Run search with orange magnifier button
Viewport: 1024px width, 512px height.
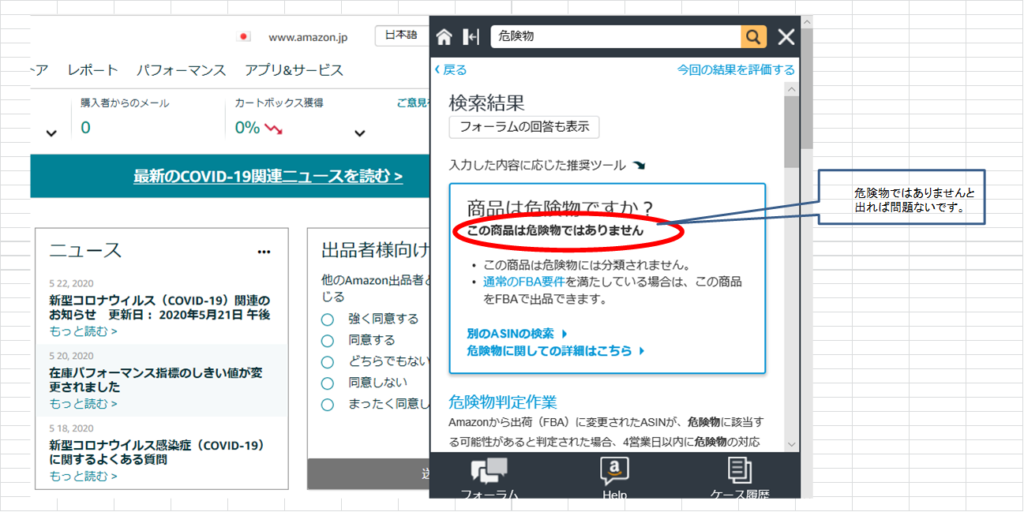coord(753,37)
